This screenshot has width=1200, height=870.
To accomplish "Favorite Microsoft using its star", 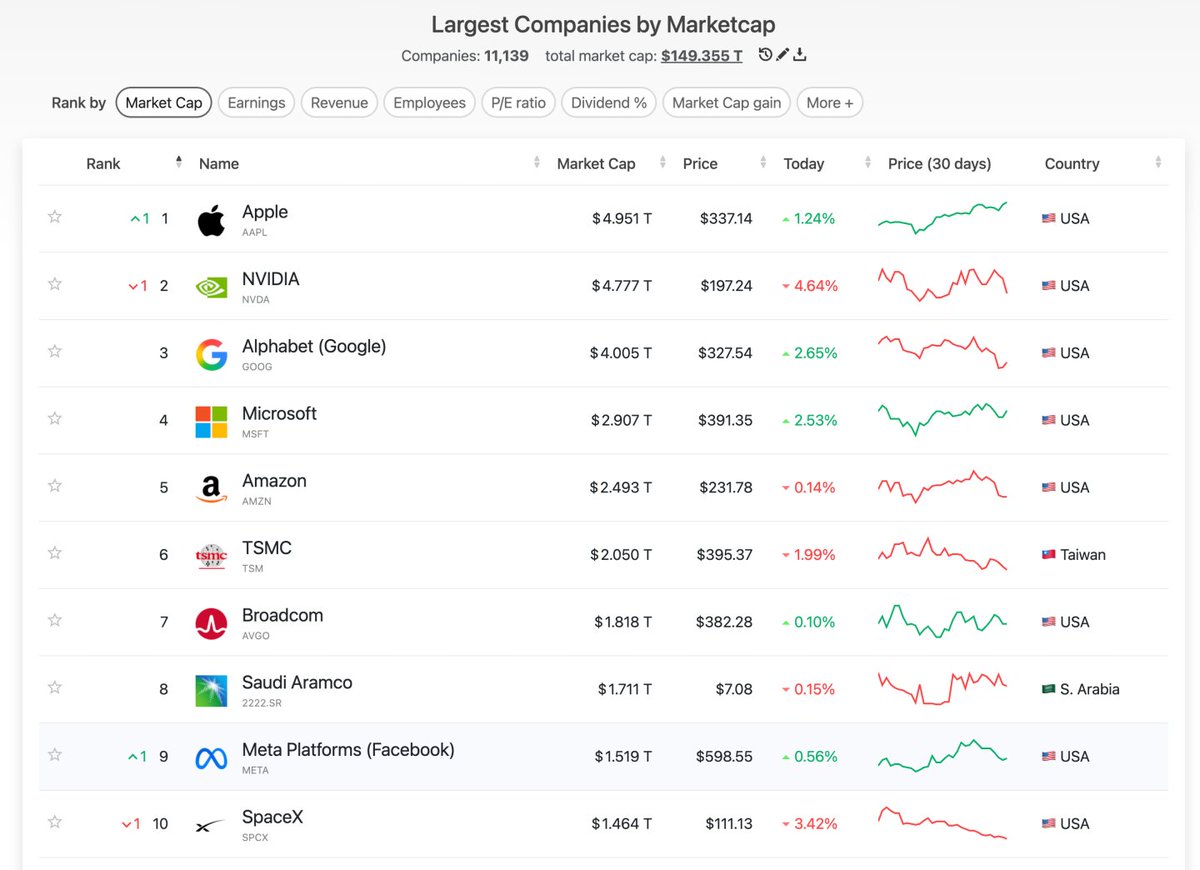I will [55, 418].
